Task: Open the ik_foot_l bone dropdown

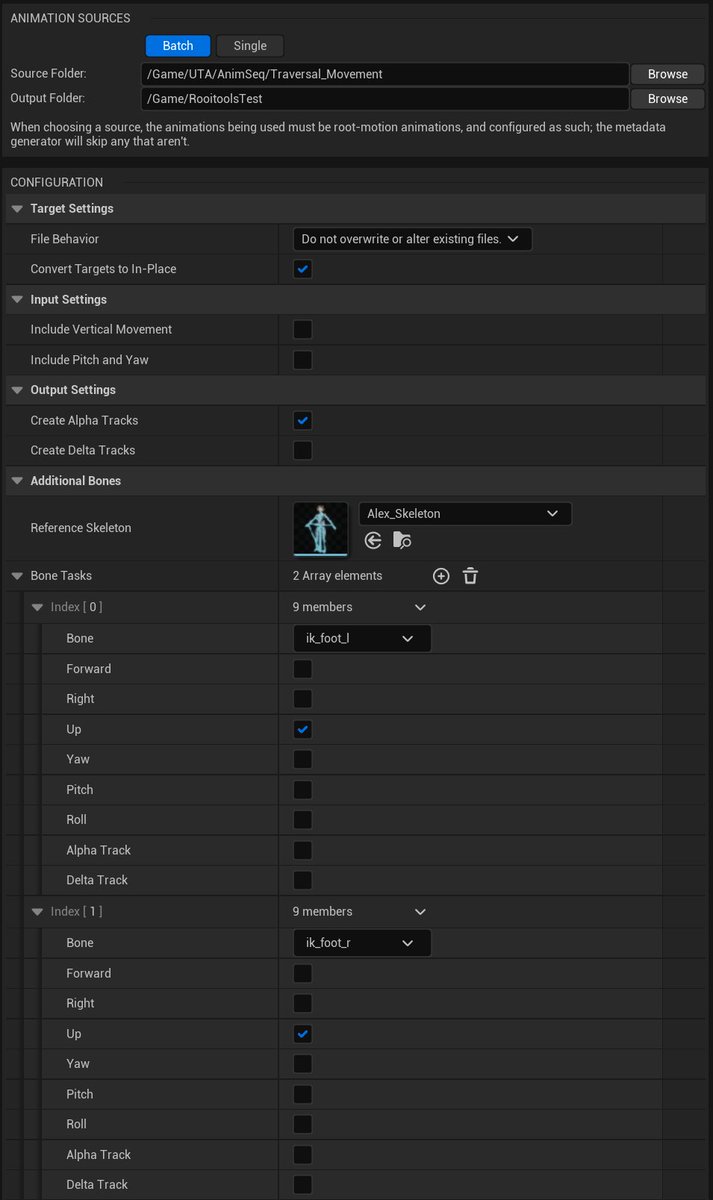Action: point(362,638)
